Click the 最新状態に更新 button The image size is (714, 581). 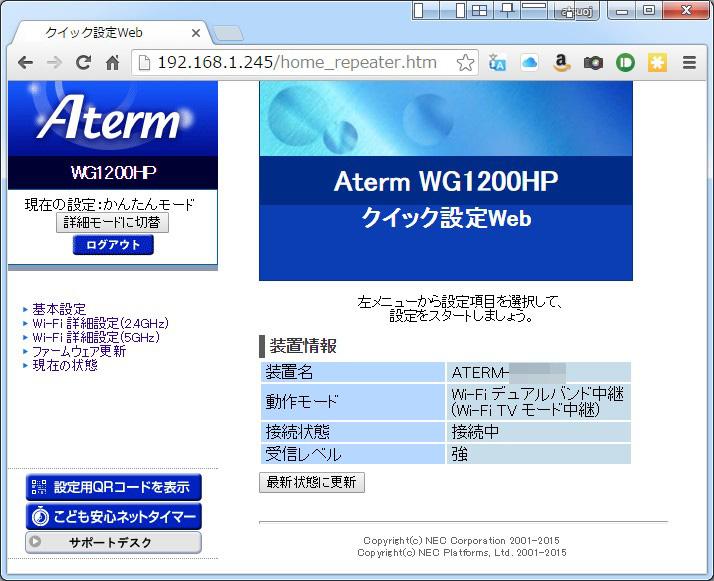(311, 482)
